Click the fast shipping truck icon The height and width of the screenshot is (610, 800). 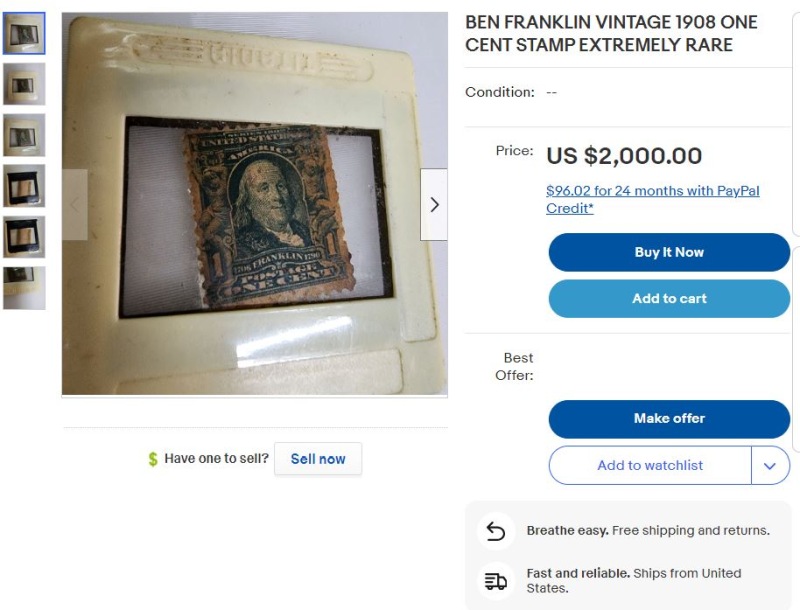496,581
